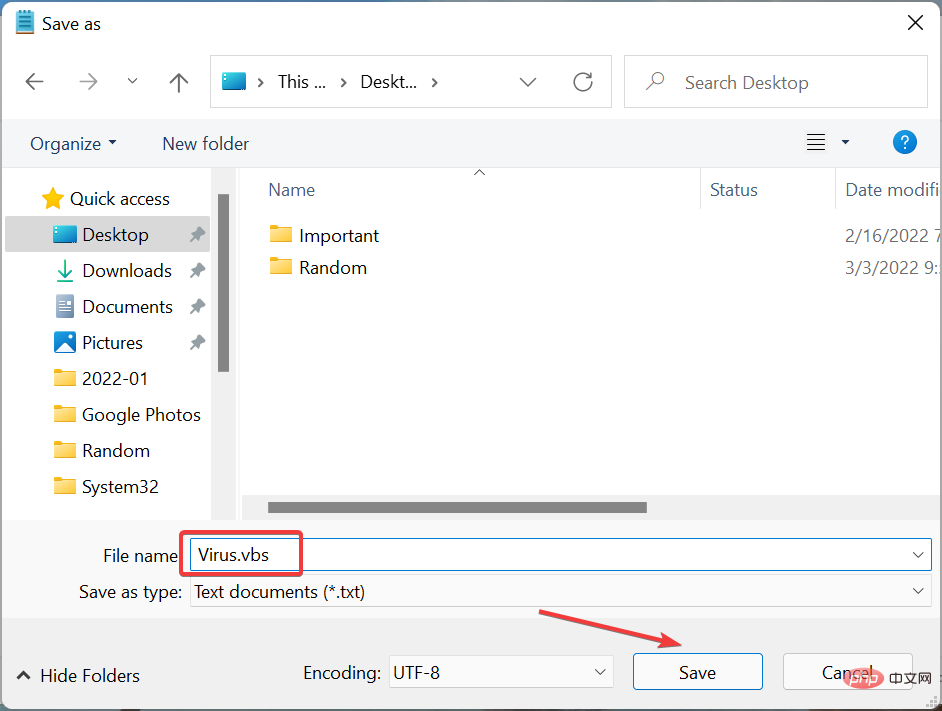This screenshot has height=711, width=942.
Task: Open Pictures in navigation pane
Action: 99,343
